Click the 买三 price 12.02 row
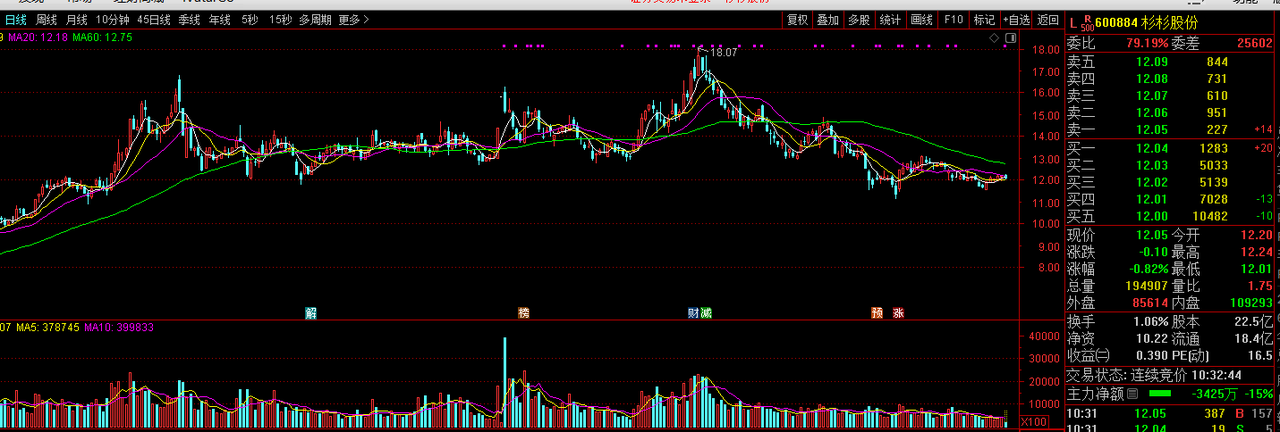 [1172, 182]
